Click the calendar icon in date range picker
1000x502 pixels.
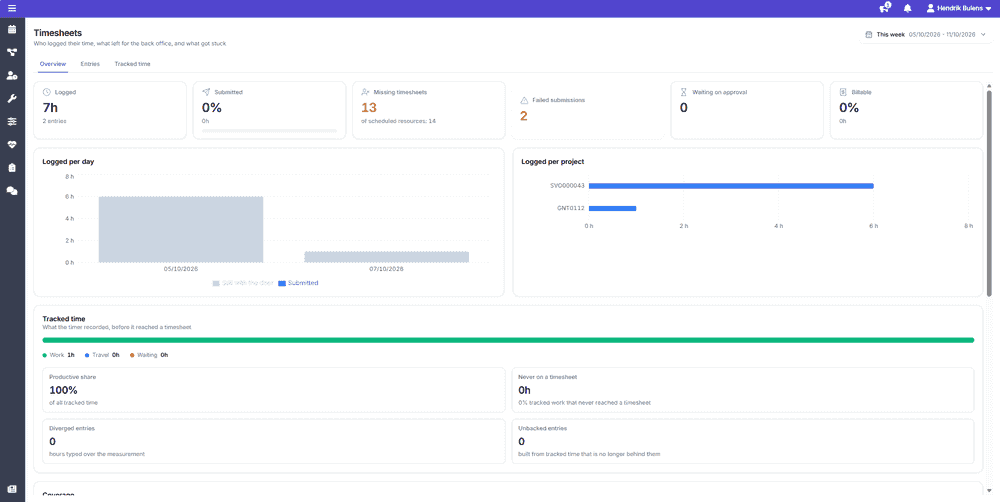point(869,34)
